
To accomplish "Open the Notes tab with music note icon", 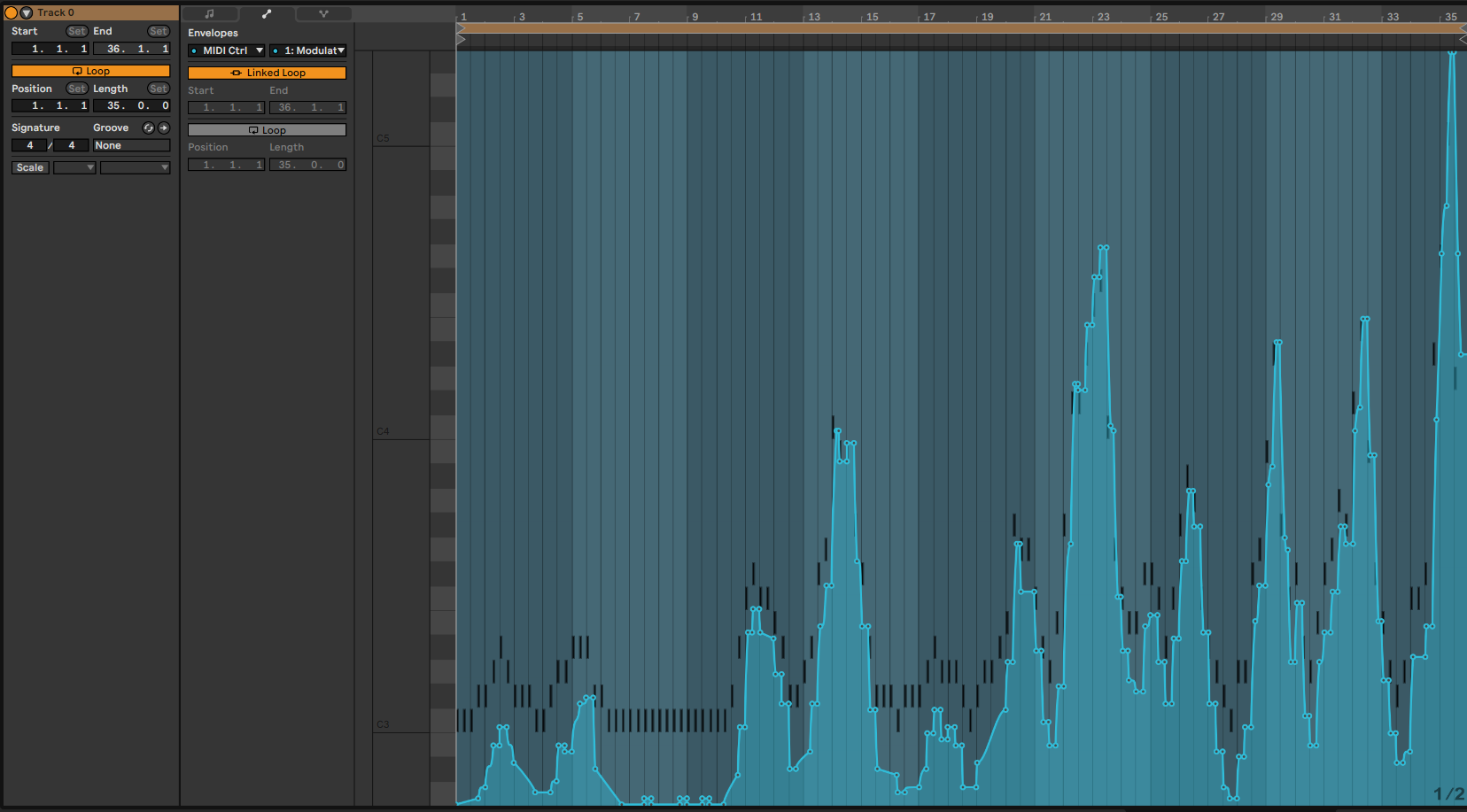I will tap(210, 14).
